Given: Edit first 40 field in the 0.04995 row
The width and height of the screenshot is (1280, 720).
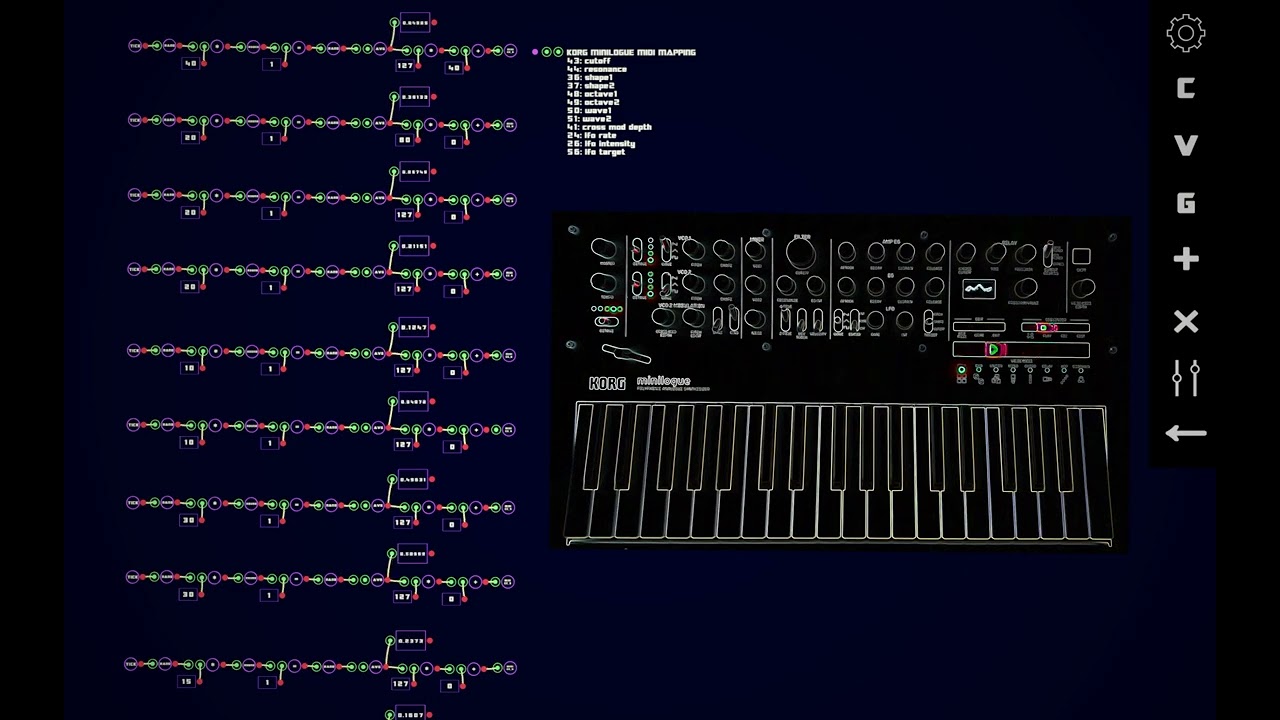Looking at the screenshot, I should 190,64.
